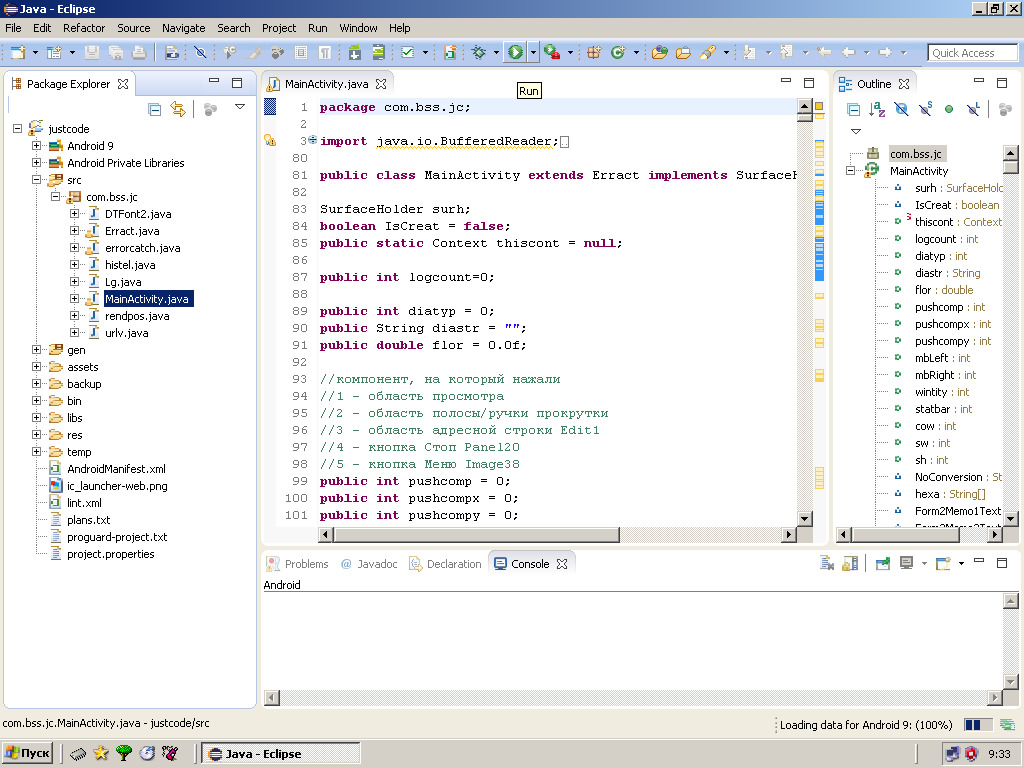
Task: Click the Quick Access search field
Action: [x=972, y=53]
